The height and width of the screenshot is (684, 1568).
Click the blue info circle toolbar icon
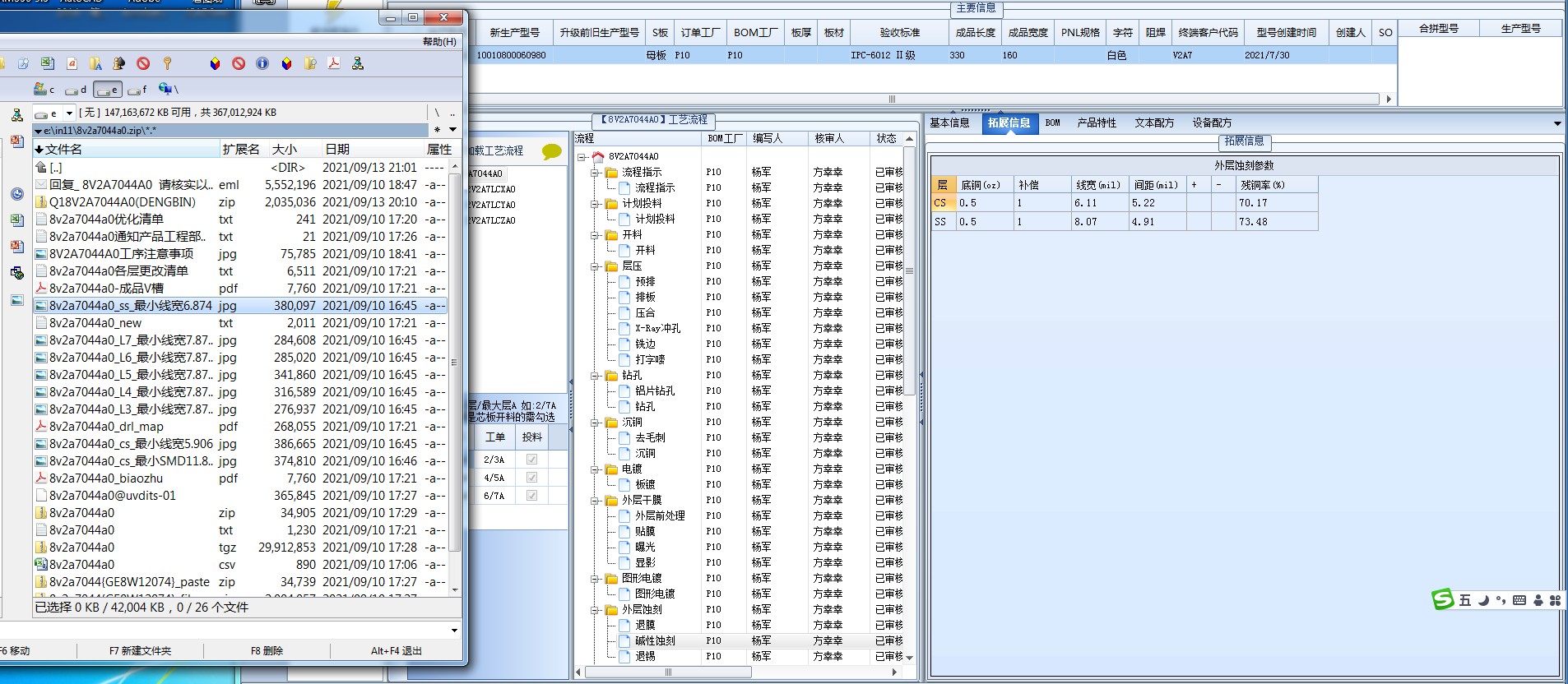pos(262,63)
